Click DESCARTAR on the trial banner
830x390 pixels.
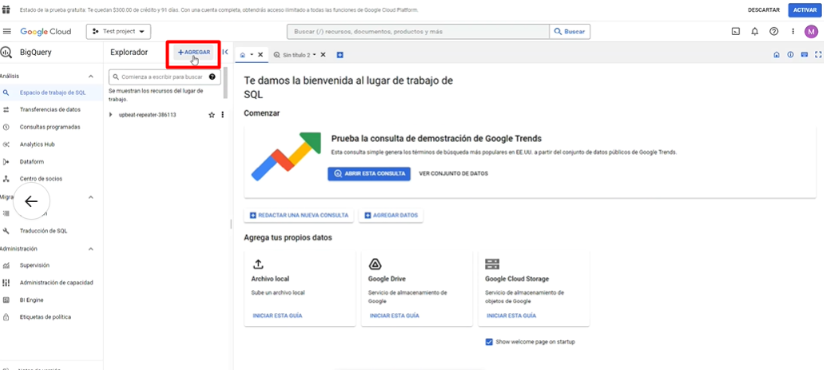pyautogui.click(x=763, y=10)
